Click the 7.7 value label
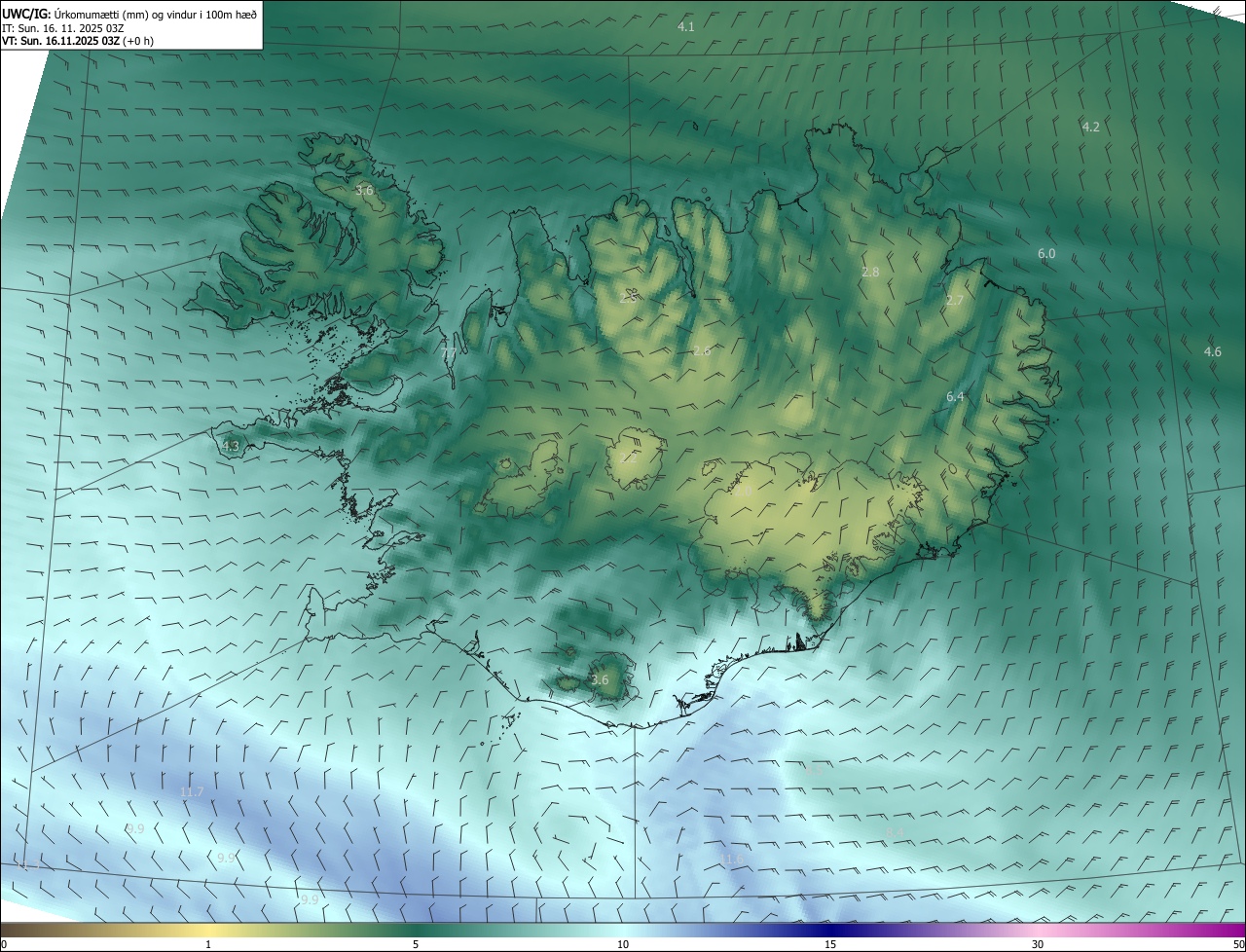This screenshot has height=952, width=1246. coord(448,352)
